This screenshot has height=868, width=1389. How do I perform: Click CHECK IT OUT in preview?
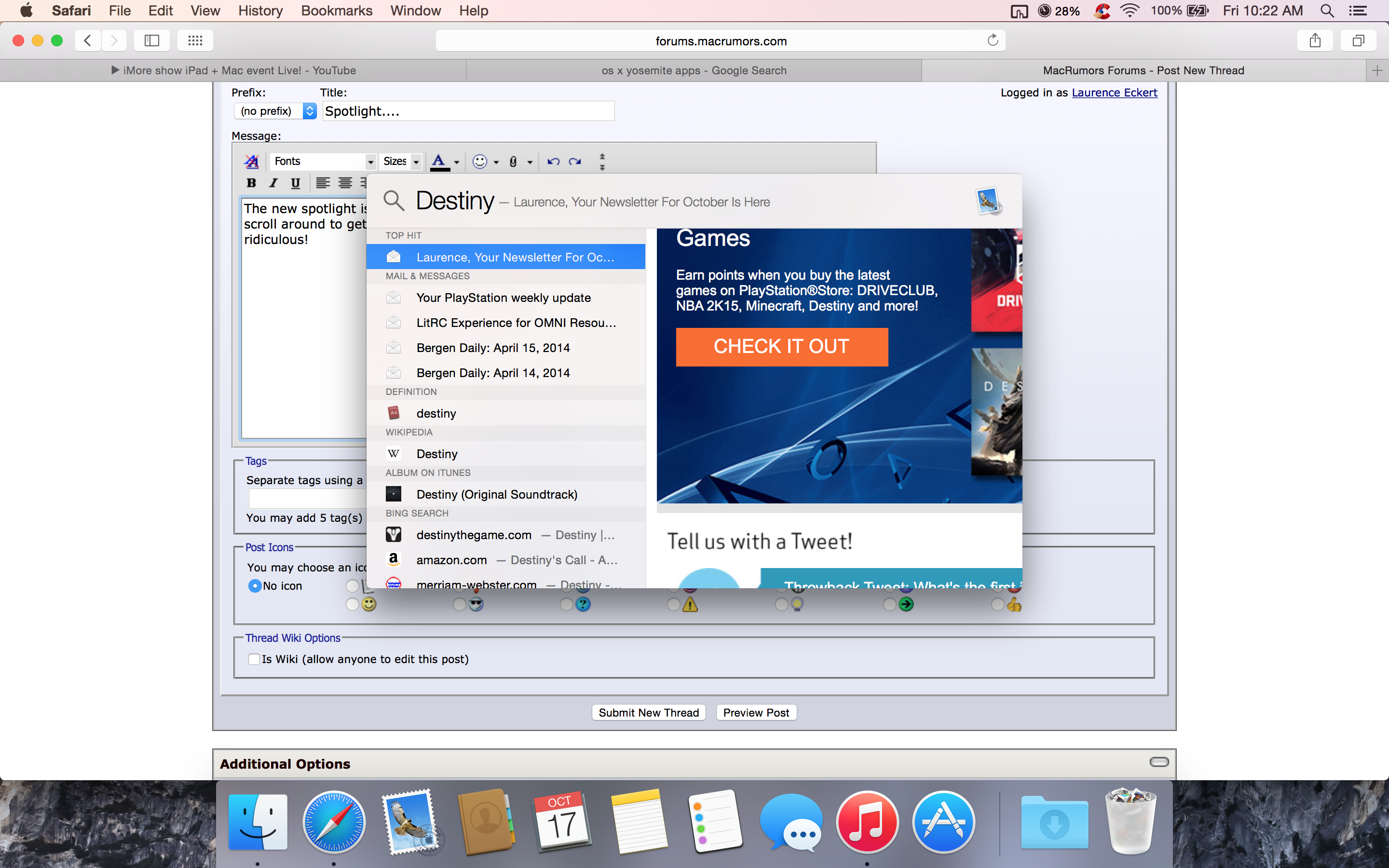[x=782, y=347]
